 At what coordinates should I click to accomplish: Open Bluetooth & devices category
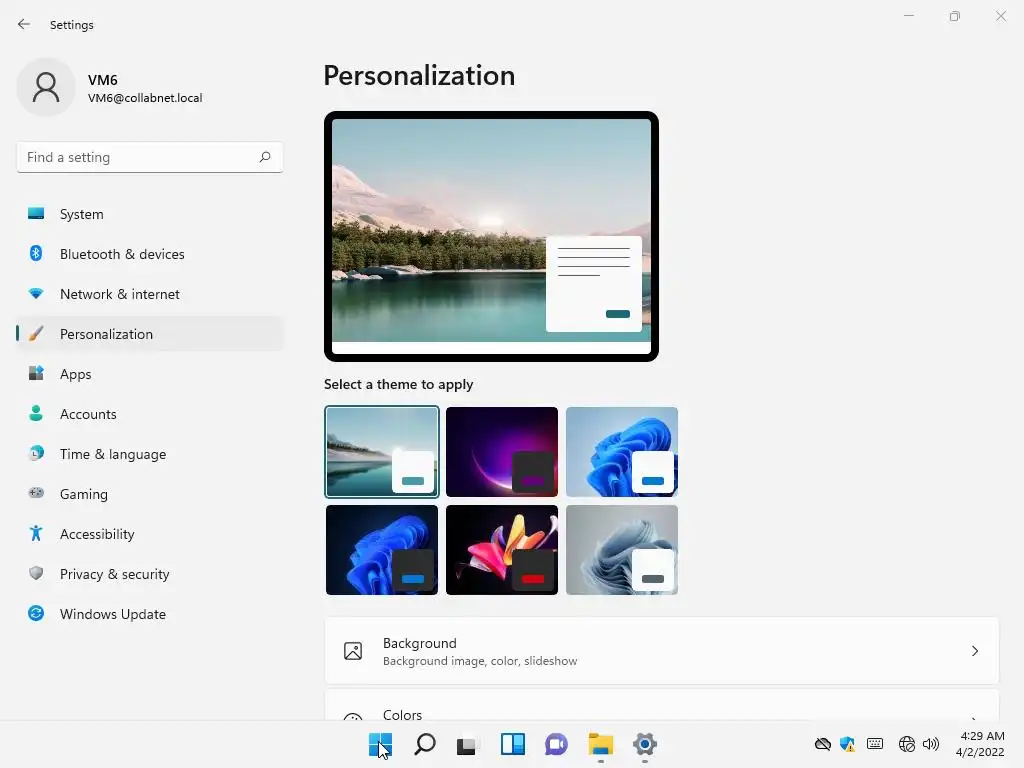[x=150, y=254]
